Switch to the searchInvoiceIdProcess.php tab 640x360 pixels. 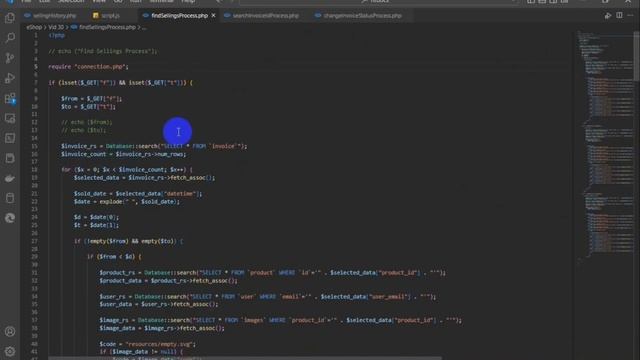pos(266,16)
